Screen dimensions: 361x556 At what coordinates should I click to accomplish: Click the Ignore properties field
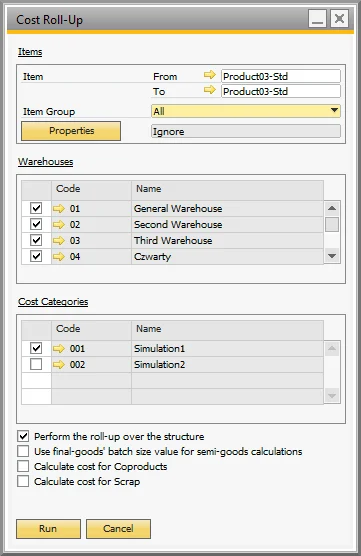(x=245, y=131)
